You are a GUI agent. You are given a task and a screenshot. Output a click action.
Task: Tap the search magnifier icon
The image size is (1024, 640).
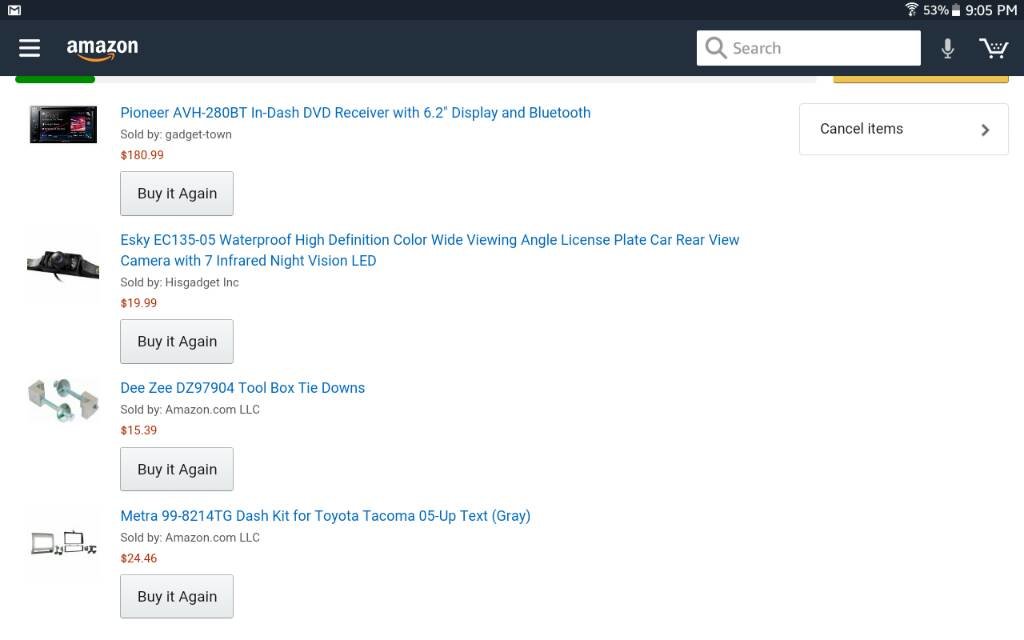tap(716, 48)
